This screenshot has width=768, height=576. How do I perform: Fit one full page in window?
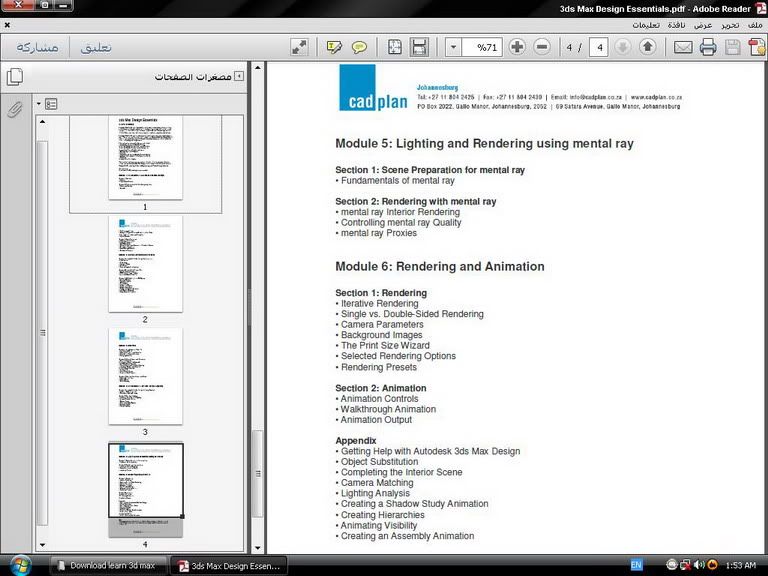coord(394,47)
